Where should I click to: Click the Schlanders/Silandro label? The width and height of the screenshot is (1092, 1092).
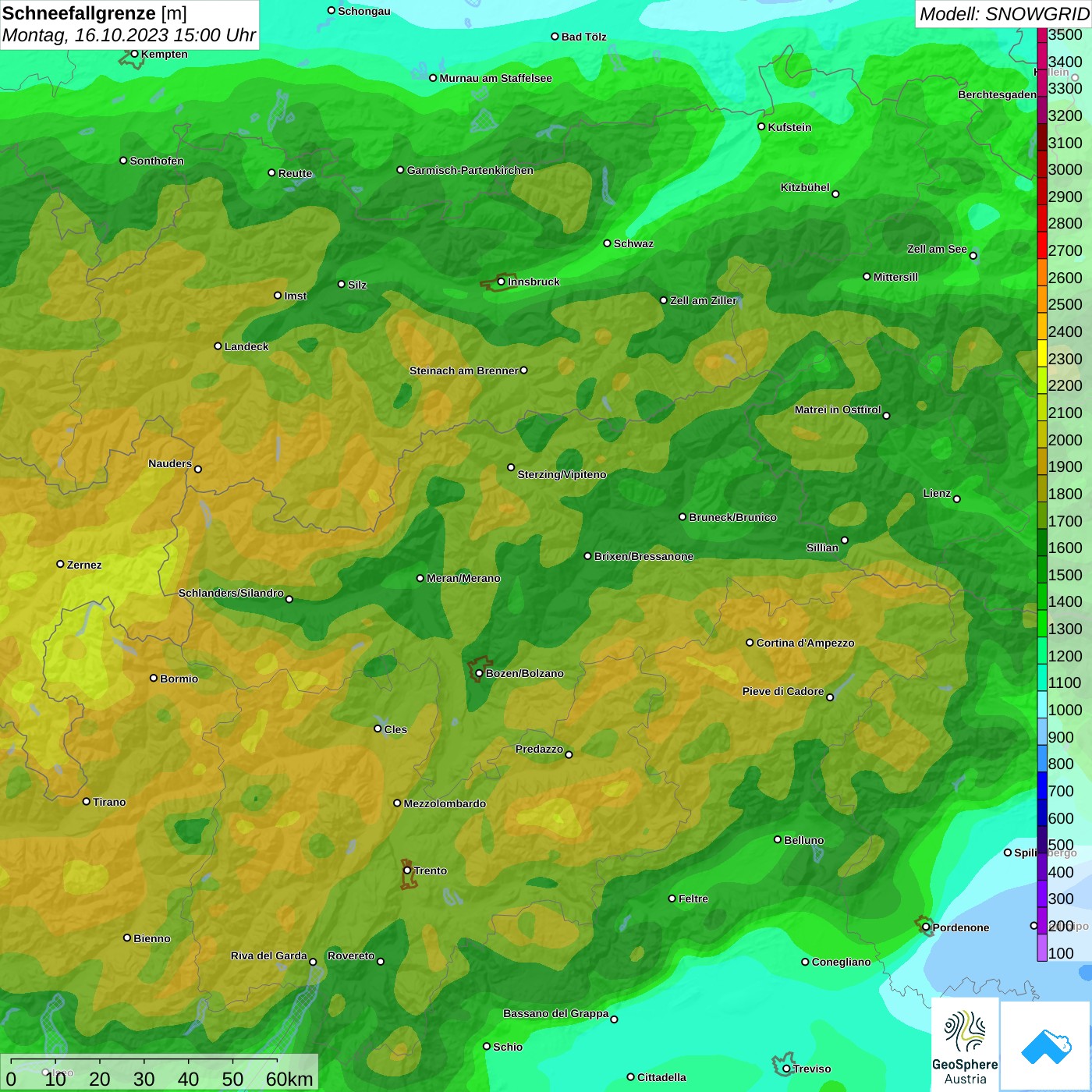click(x=231, y=593)
